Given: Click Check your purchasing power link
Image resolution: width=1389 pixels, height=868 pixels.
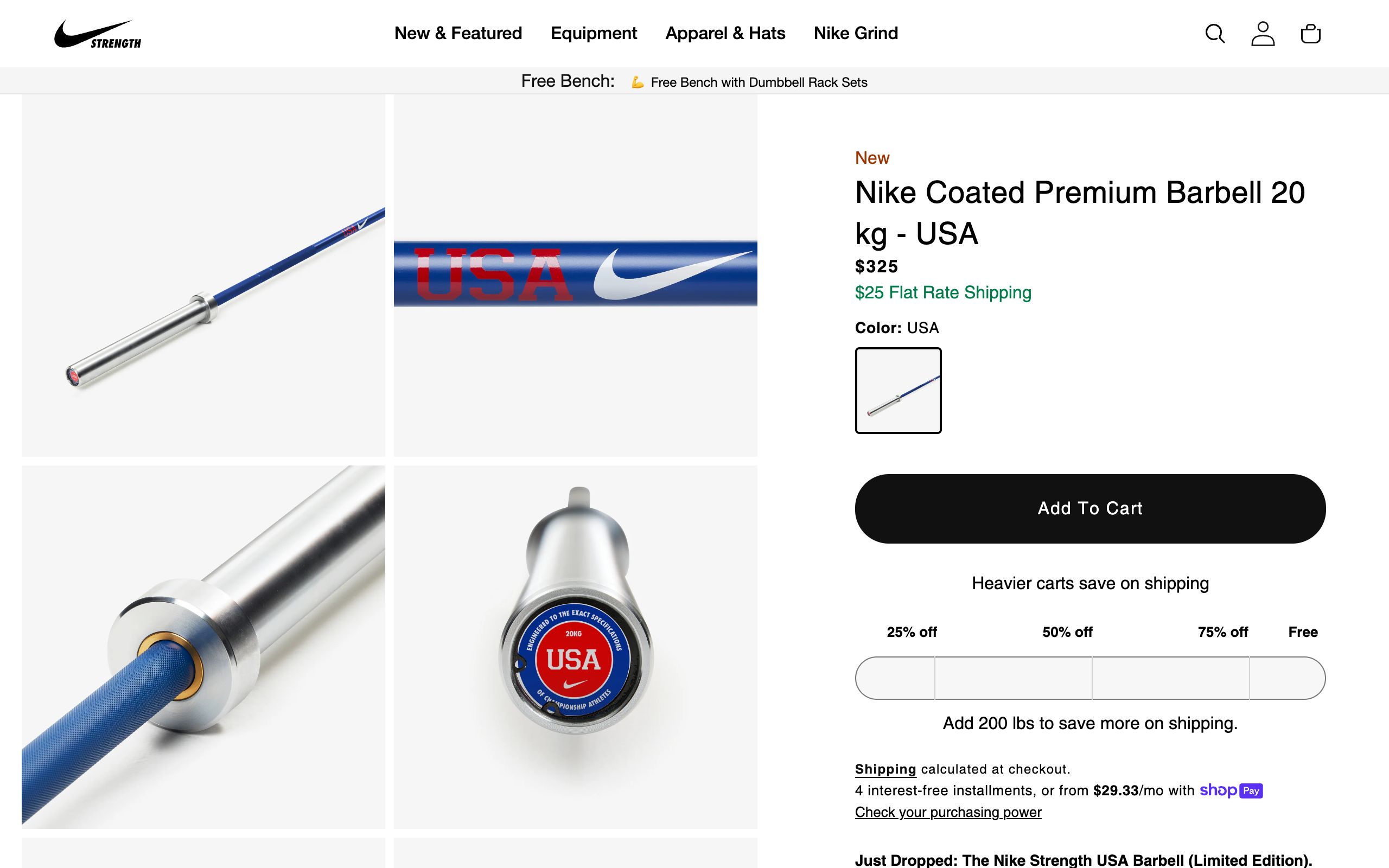Looking at the screenshot, I should tap(948, 812).
